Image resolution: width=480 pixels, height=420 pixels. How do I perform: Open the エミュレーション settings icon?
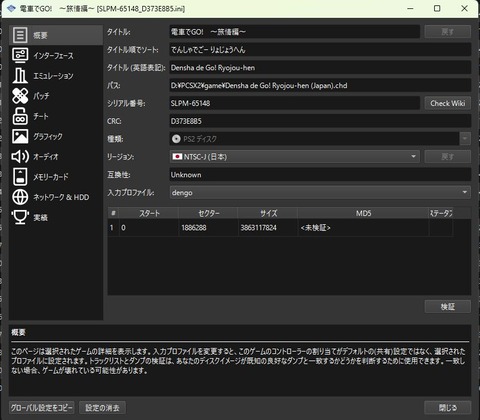tap(20, 76)
